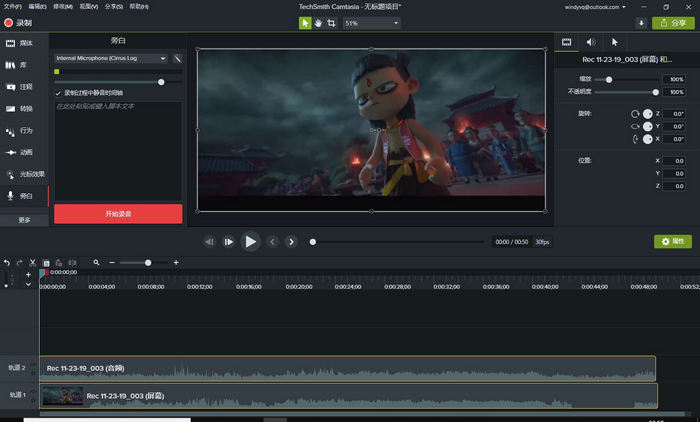Redo action in timeline toolbar

(19, 263)
